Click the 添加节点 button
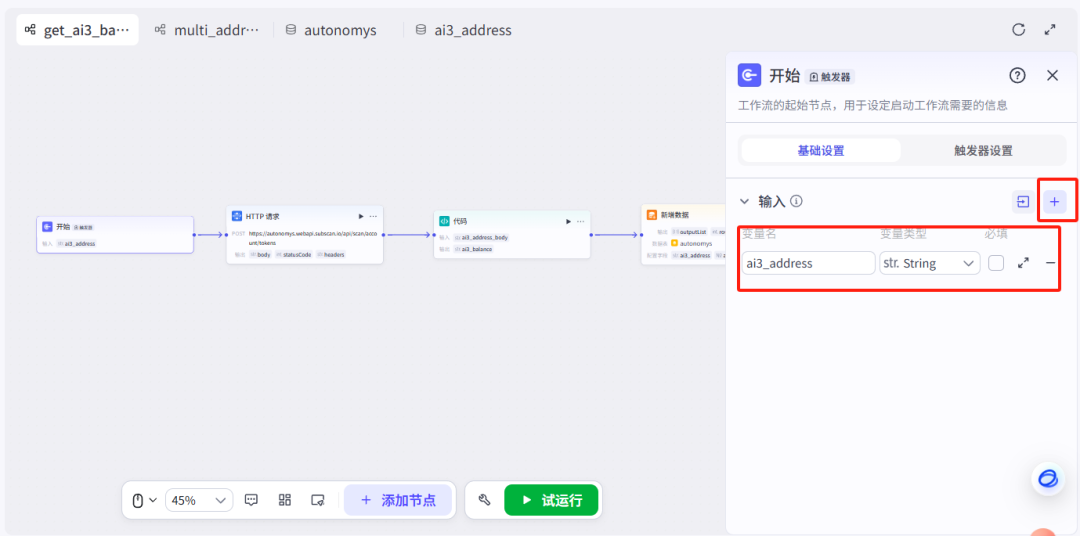 (398, 500)
